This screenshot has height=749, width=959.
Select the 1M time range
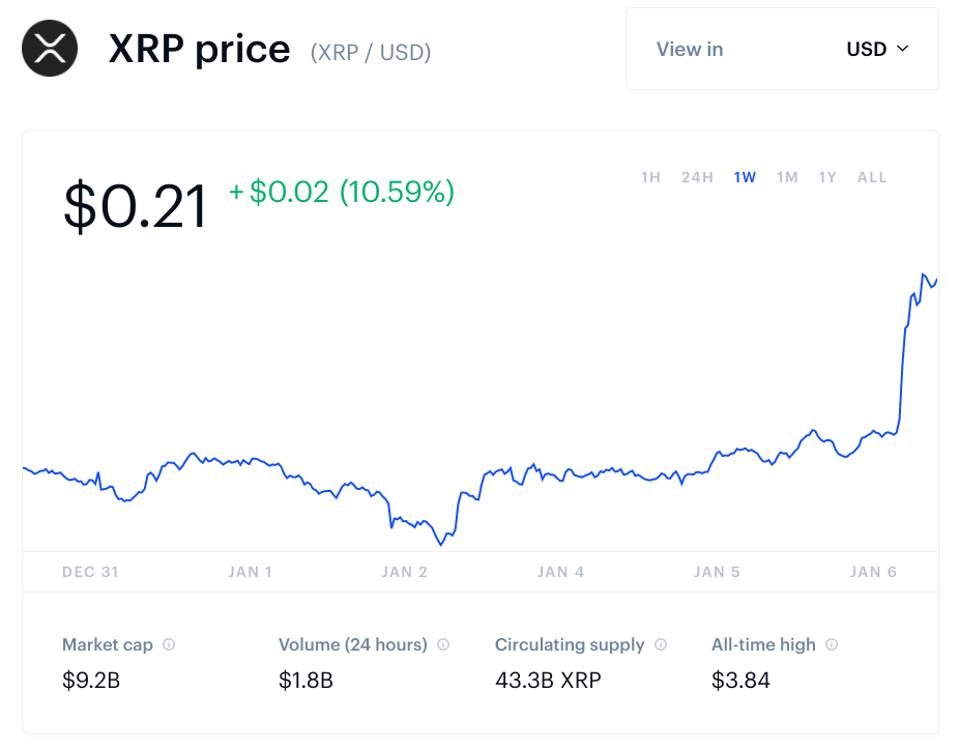787,177
